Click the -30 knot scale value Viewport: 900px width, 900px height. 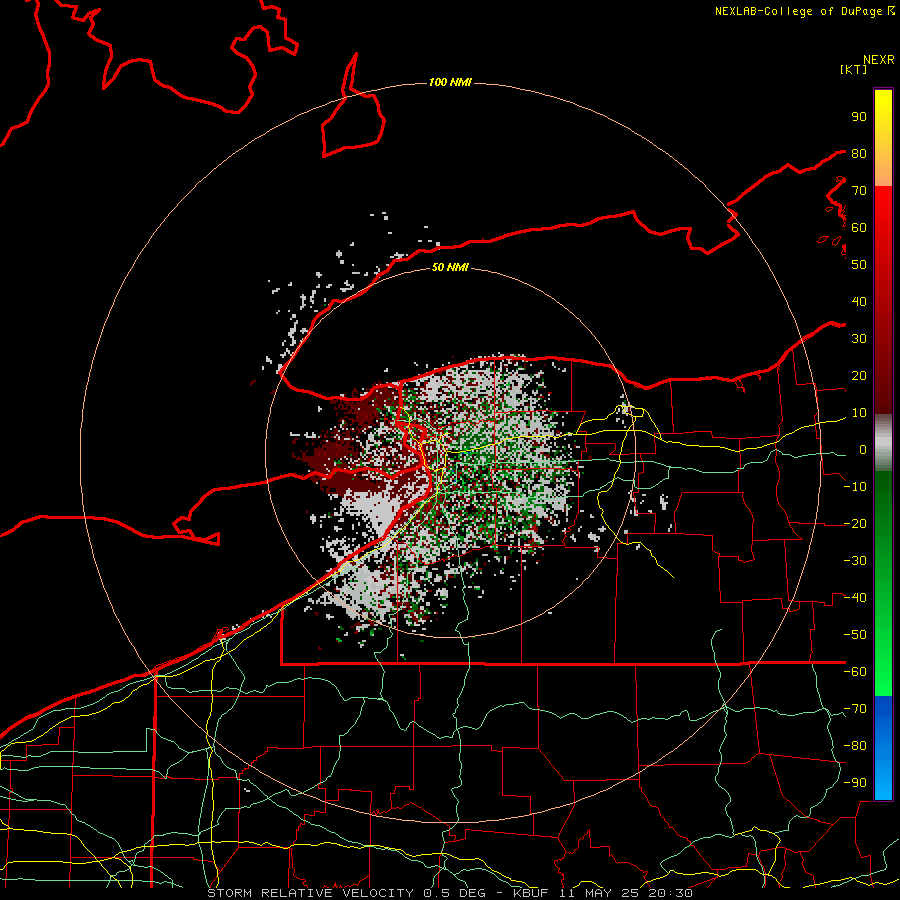[x=855, y=561]
